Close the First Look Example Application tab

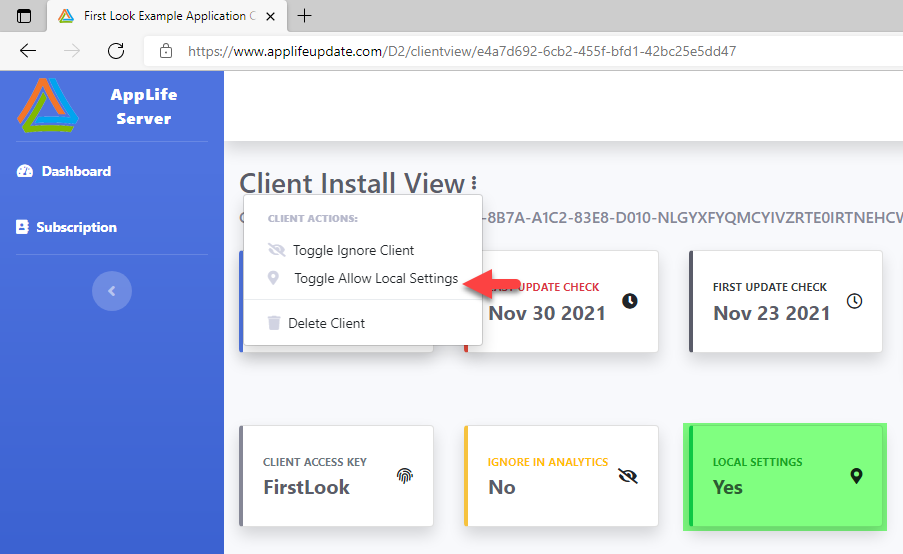click(270, 17)
